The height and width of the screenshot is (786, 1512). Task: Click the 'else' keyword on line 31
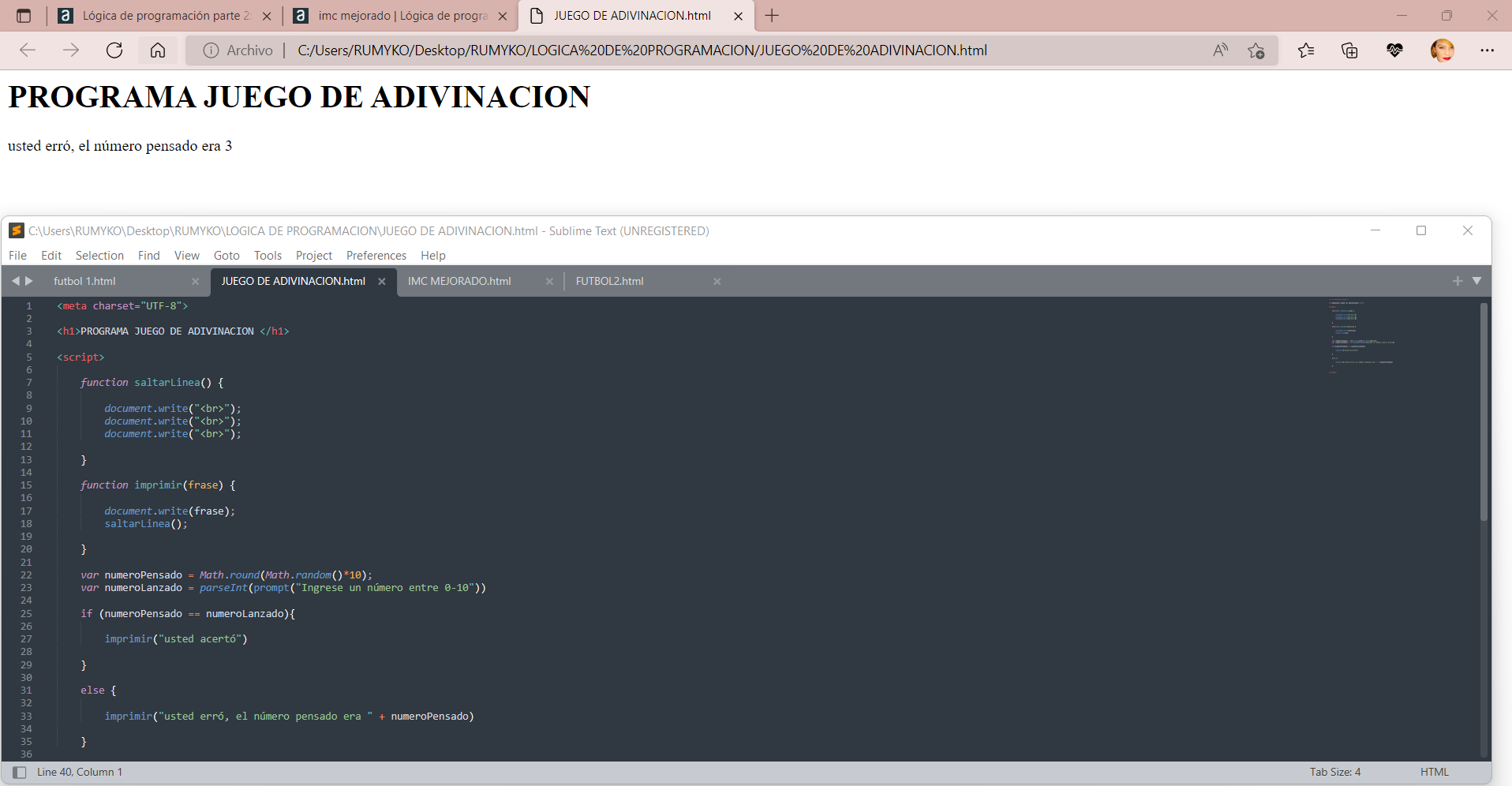coord(92,691)
